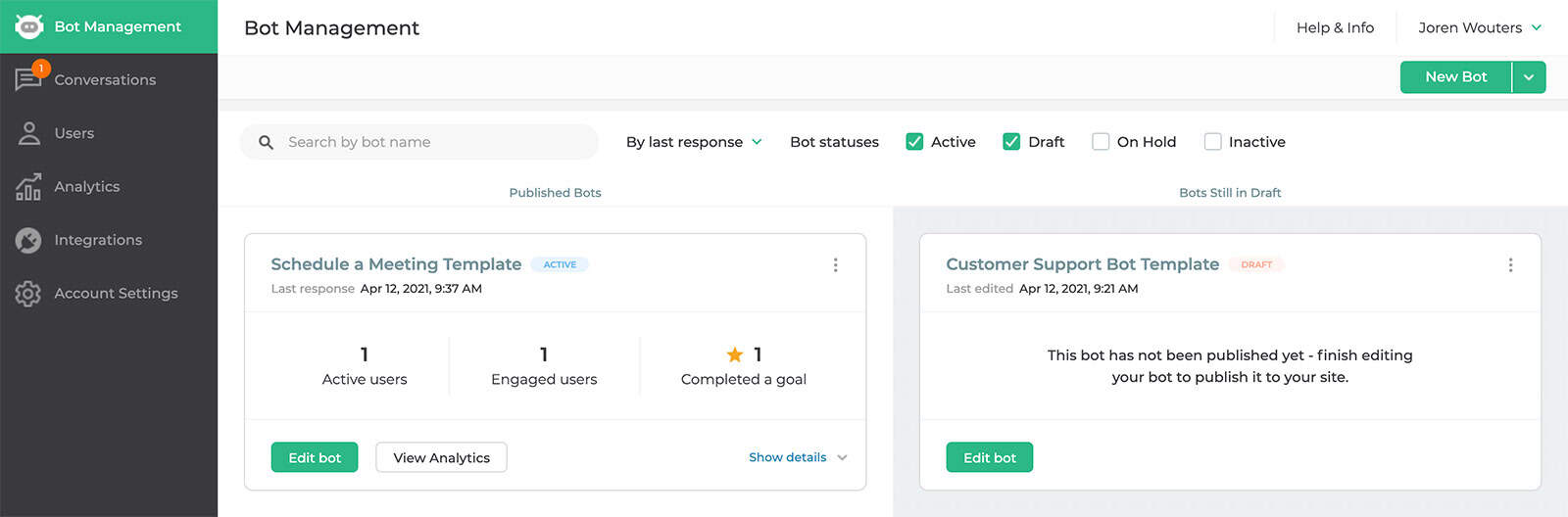Screen dimensions: 1568x517
Task: Expand the New Bot dropdown arrow
Action: 1529,77
